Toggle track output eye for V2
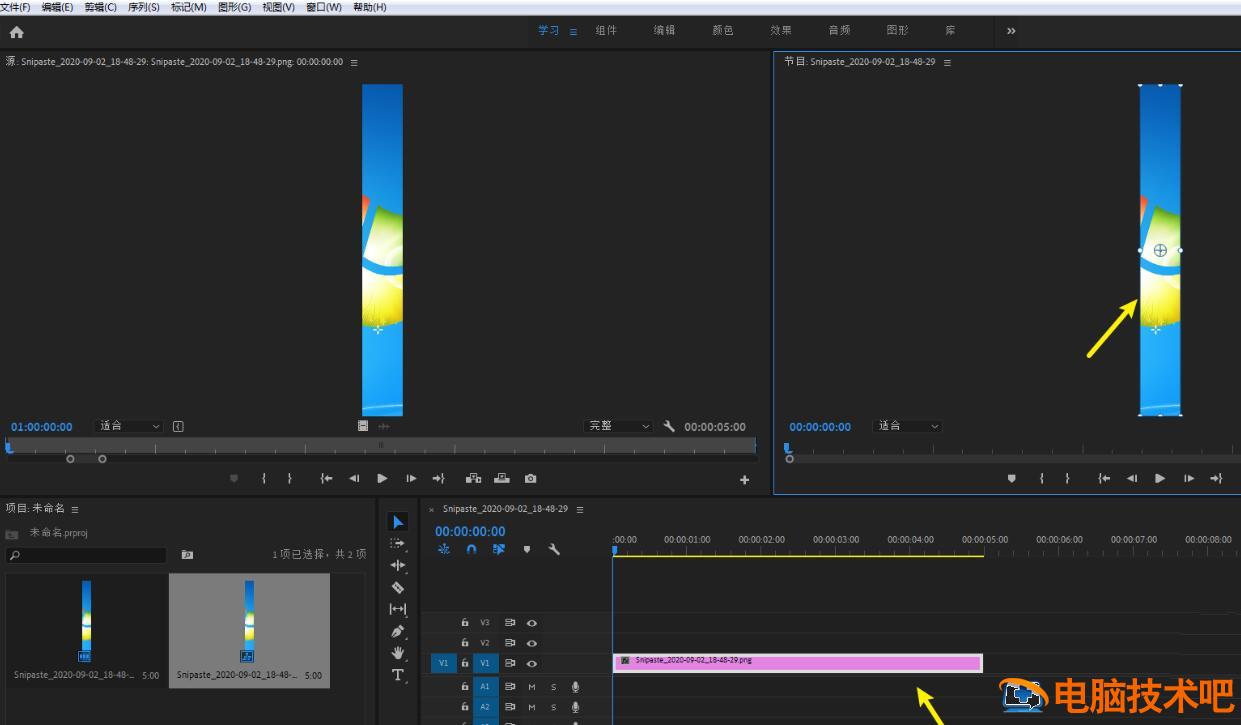1241x725 pixels. [532, 643]
